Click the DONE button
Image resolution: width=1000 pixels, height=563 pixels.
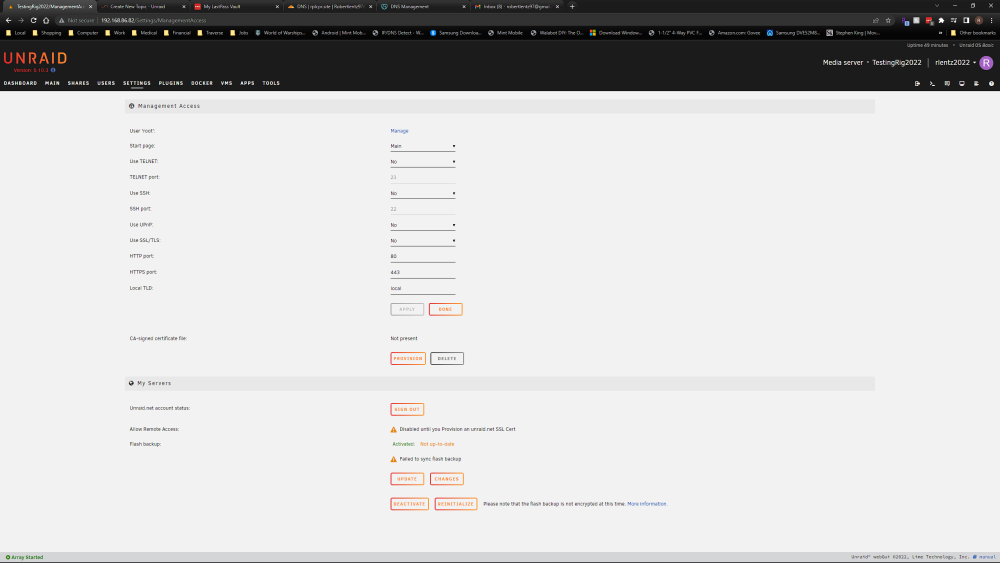click(x=445, y=309)
